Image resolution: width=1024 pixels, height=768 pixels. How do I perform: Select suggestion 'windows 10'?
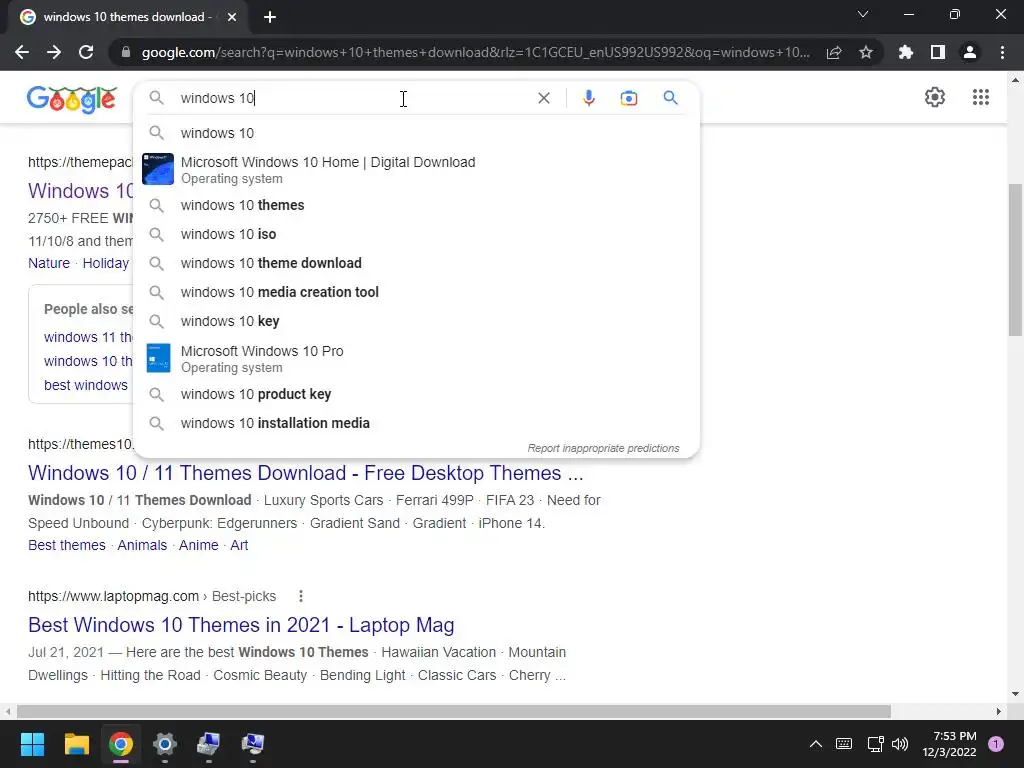pyautogui.click(x=416, y=133)
